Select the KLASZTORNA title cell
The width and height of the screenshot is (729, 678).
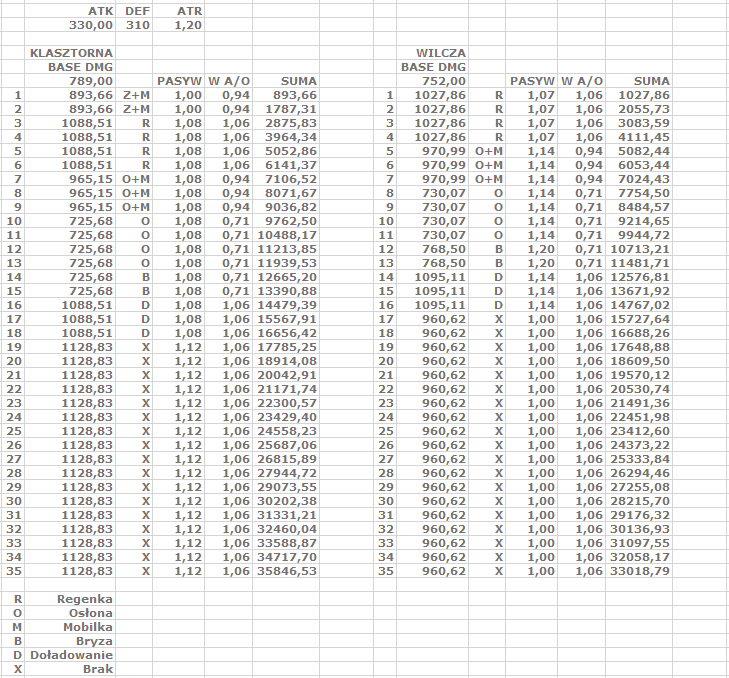pyautogui.click(x=72, y=52)
